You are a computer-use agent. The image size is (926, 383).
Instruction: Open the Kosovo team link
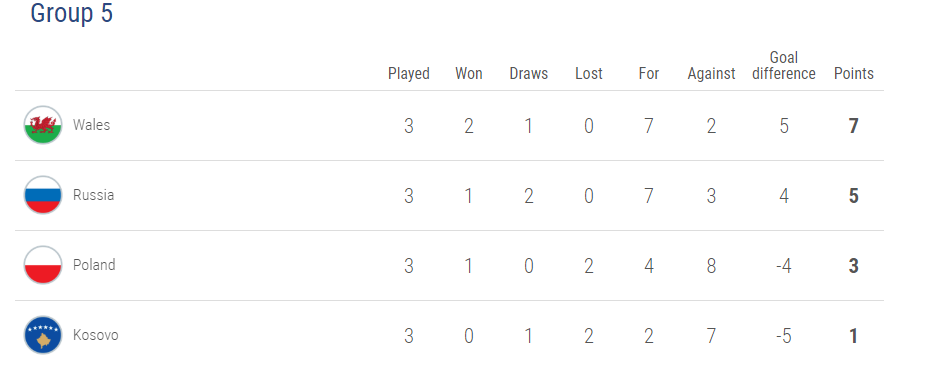point(96,335)
